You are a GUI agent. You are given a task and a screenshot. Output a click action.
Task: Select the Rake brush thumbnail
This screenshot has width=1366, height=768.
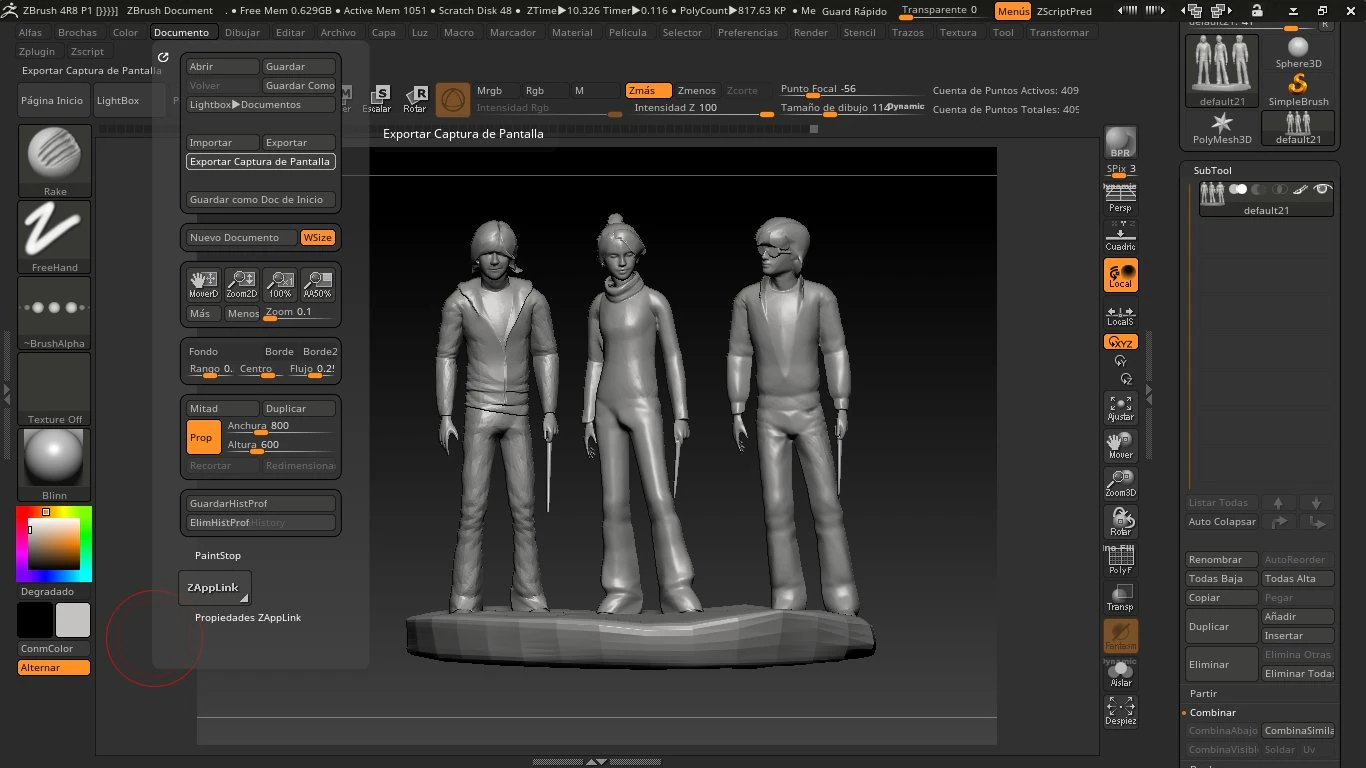[55, 160]
